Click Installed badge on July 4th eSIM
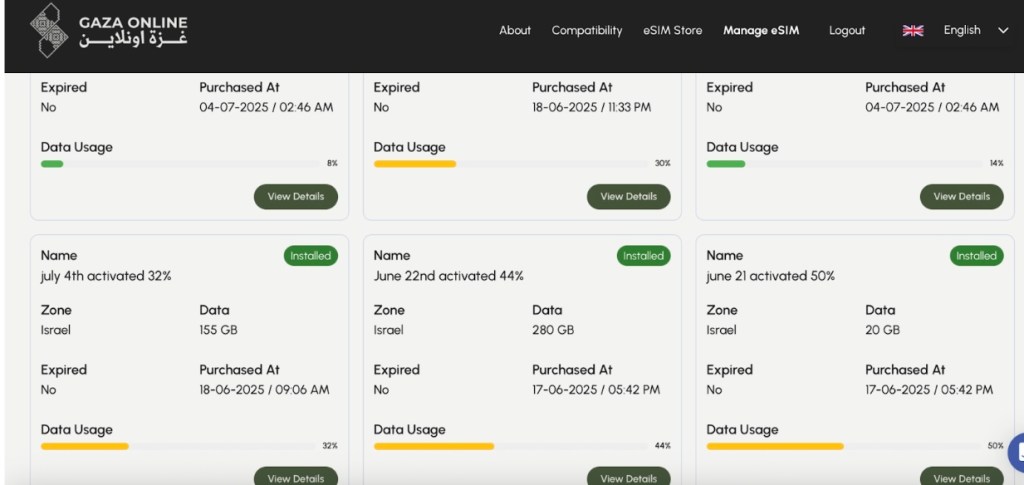The image size is (1024, 485). coord(310,256)
